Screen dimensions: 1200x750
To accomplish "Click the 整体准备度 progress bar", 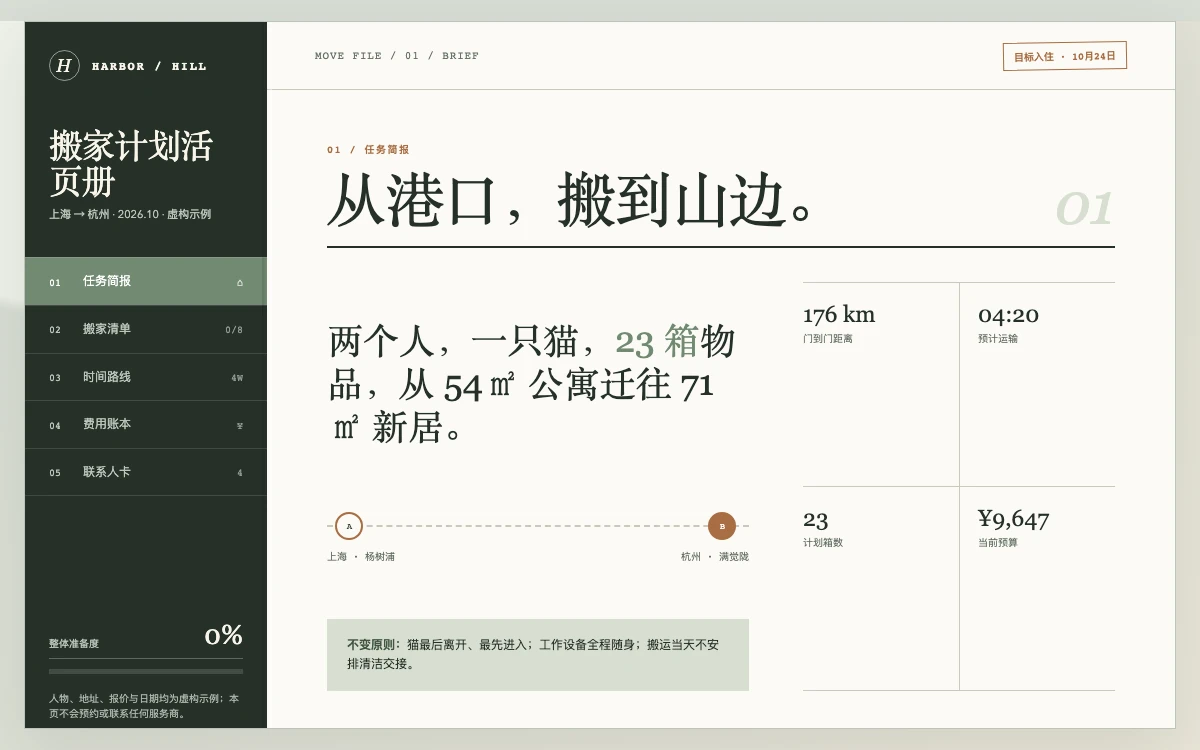I will (x=146, y=671).
